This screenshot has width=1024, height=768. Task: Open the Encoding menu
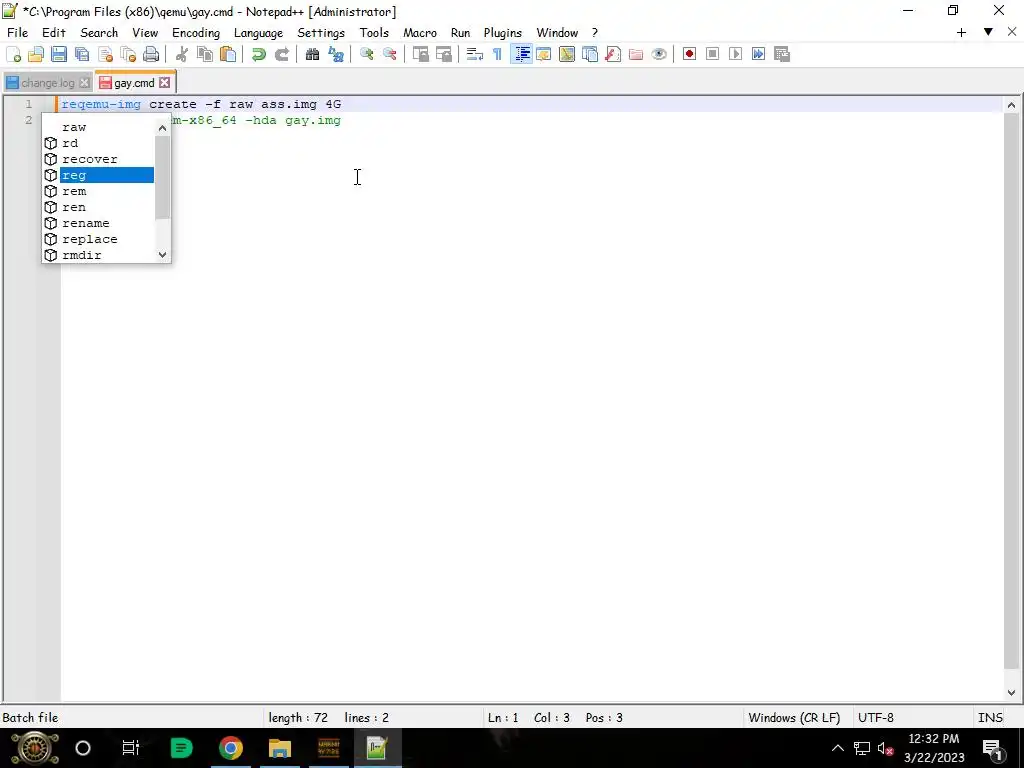[x=196, y=33]
